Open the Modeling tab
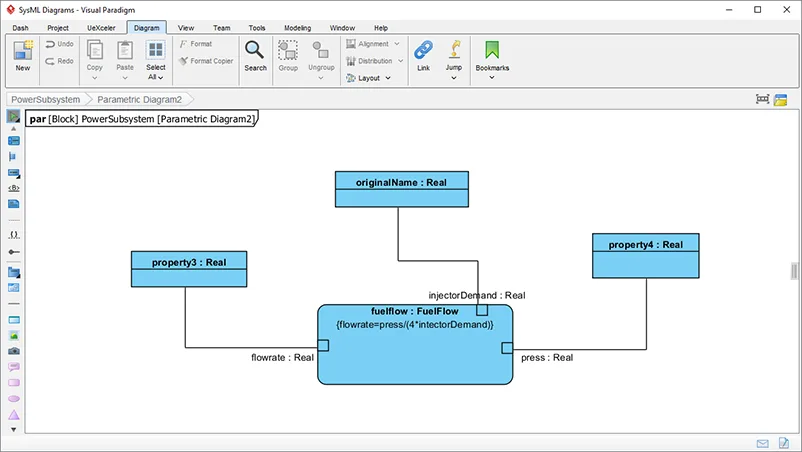 (x=297, y=28)
